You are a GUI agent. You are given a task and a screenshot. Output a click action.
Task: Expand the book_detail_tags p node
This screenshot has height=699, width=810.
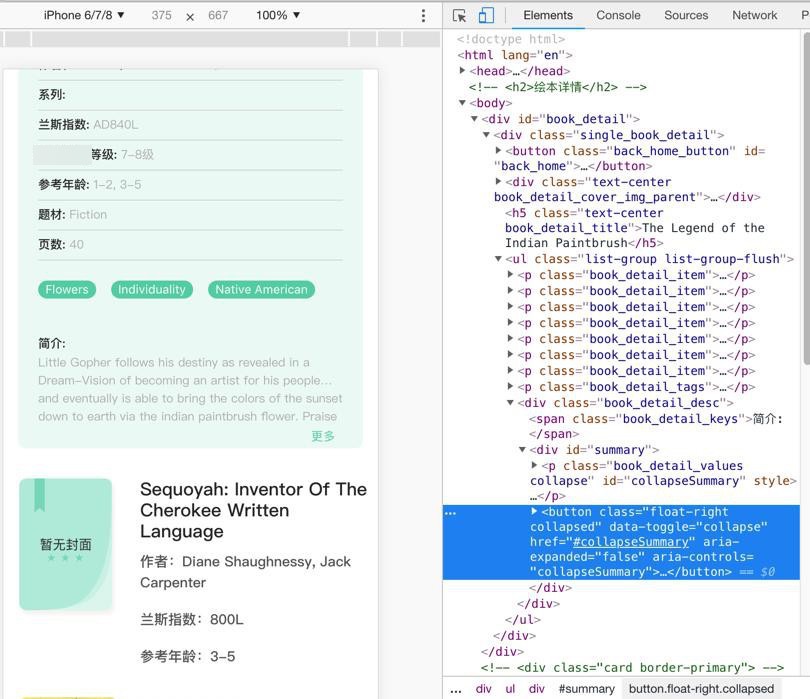510,386
